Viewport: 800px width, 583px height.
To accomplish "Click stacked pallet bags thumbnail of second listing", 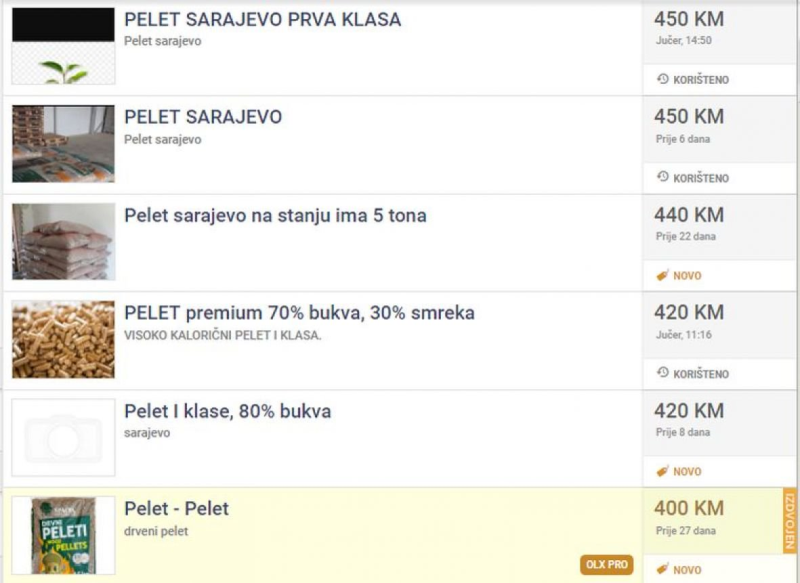I will click(63, 144).
